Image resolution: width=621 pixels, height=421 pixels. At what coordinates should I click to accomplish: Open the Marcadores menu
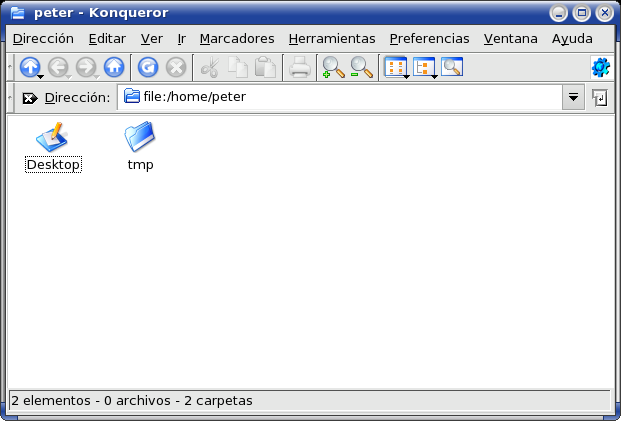point(237,39)
